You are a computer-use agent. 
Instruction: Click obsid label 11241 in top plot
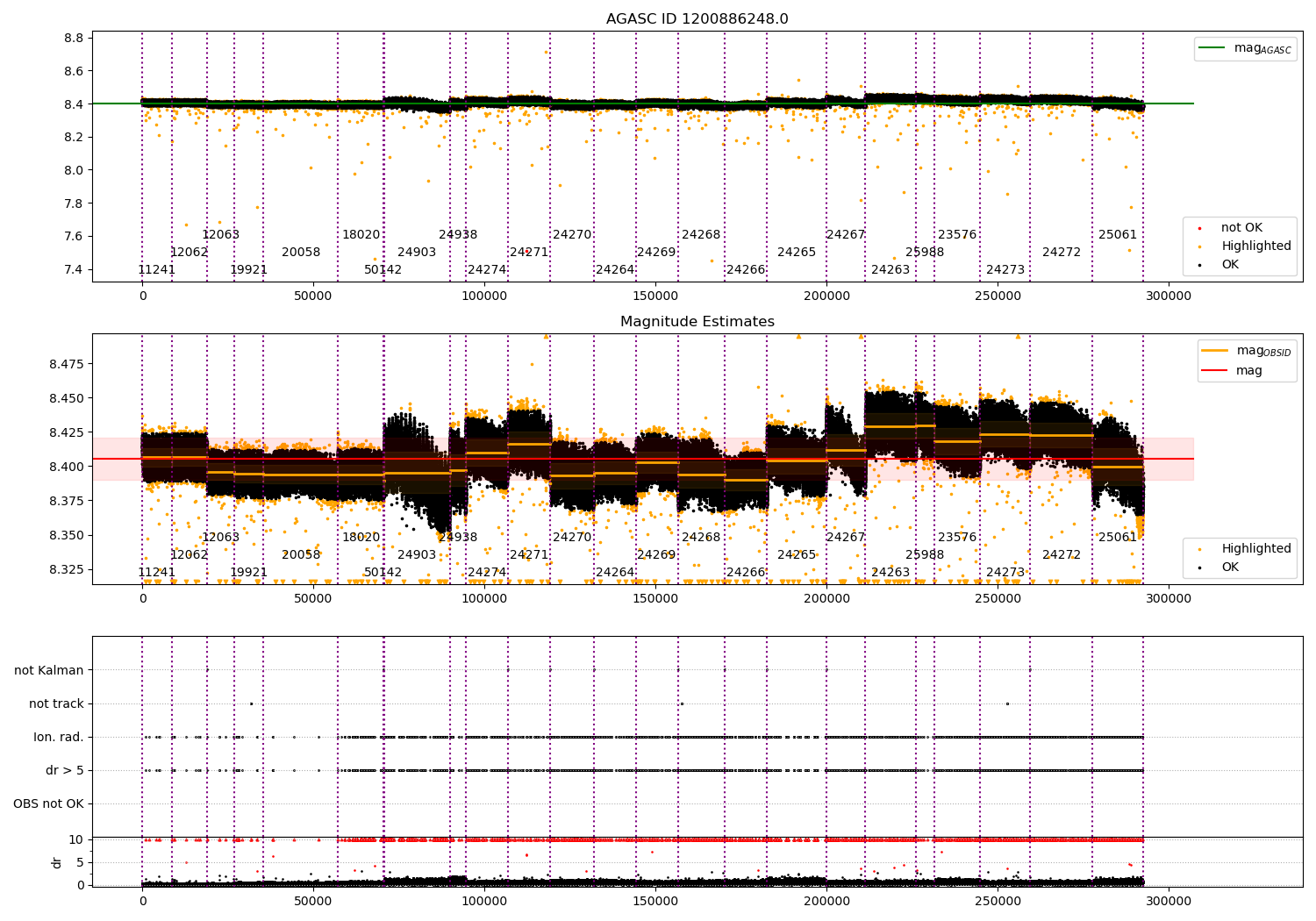coord(157,269)
